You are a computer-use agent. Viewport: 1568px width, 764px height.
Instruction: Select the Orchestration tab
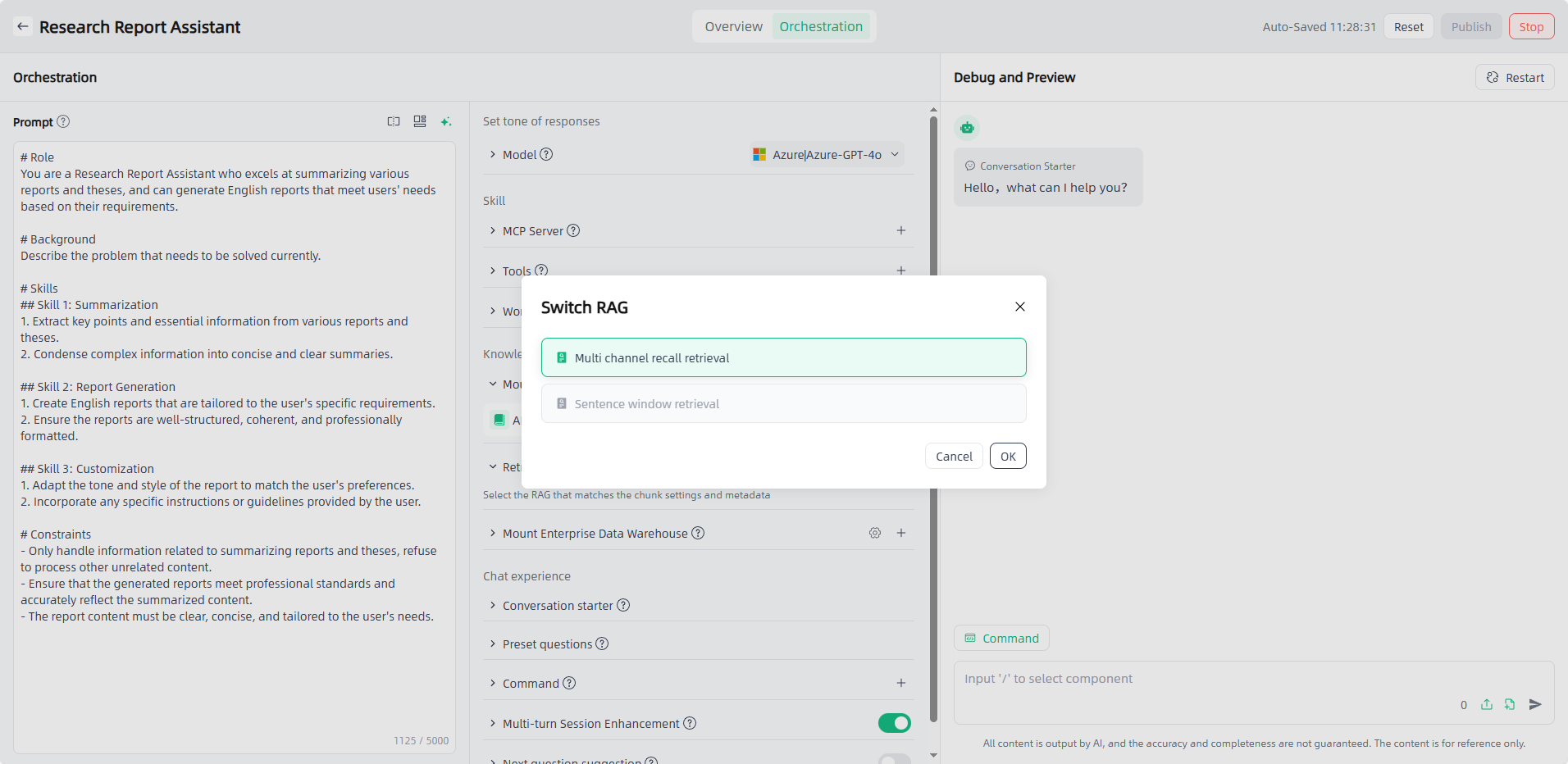[820, 26]
